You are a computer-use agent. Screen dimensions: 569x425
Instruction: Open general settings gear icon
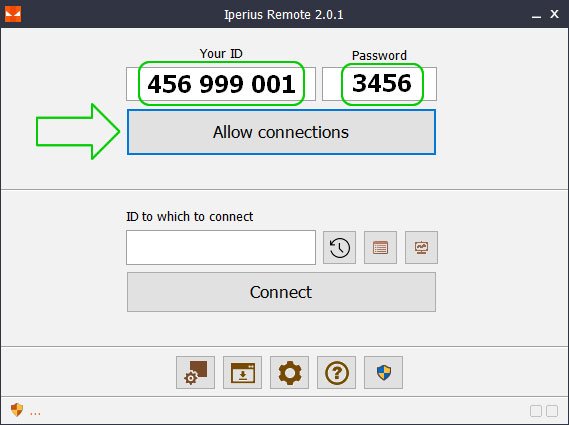(x=290, y=373)
